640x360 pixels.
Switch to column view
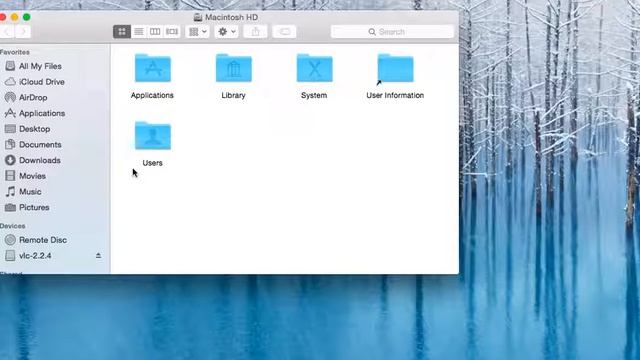[155, 32]
